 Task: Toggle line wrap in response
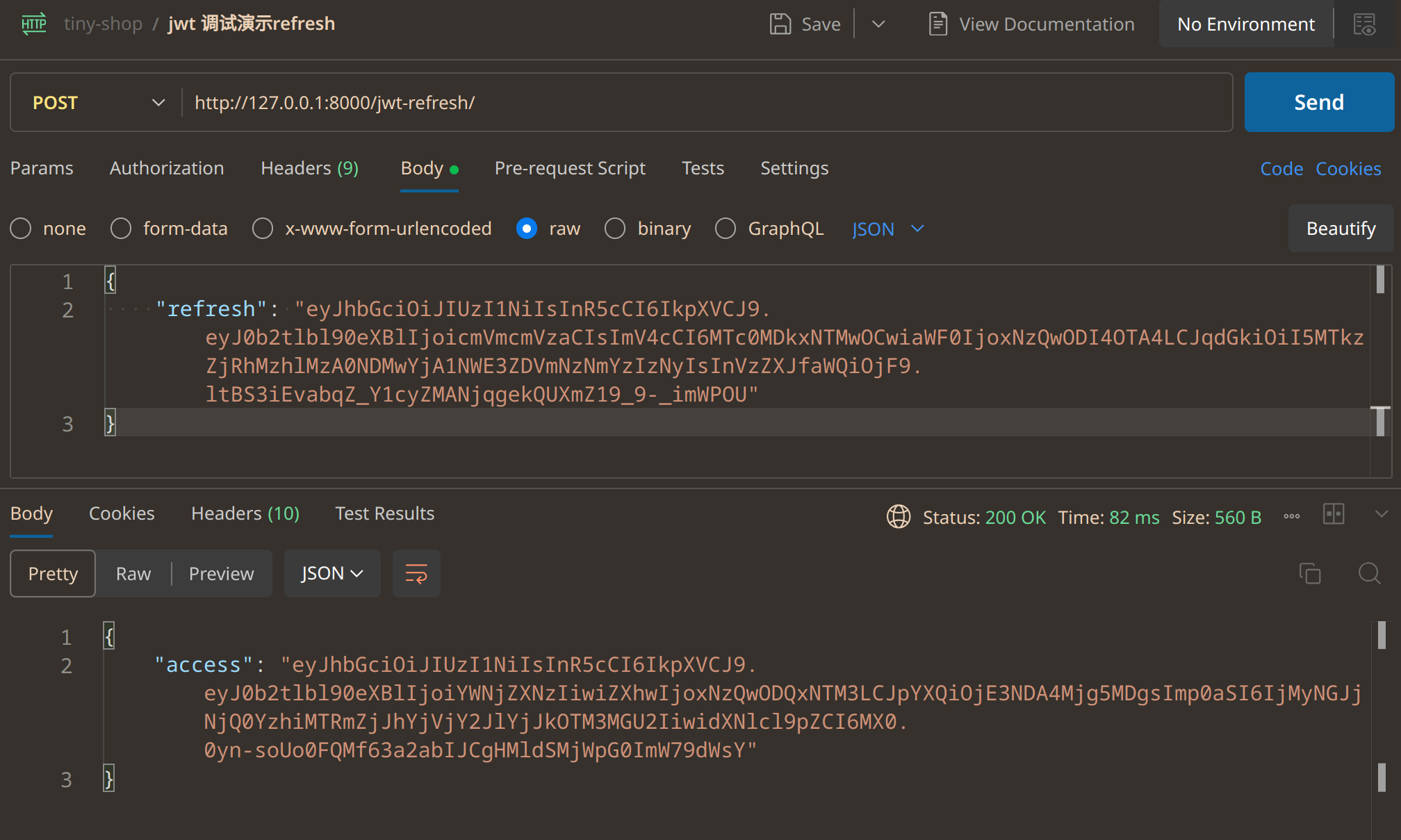coord(416,574)
